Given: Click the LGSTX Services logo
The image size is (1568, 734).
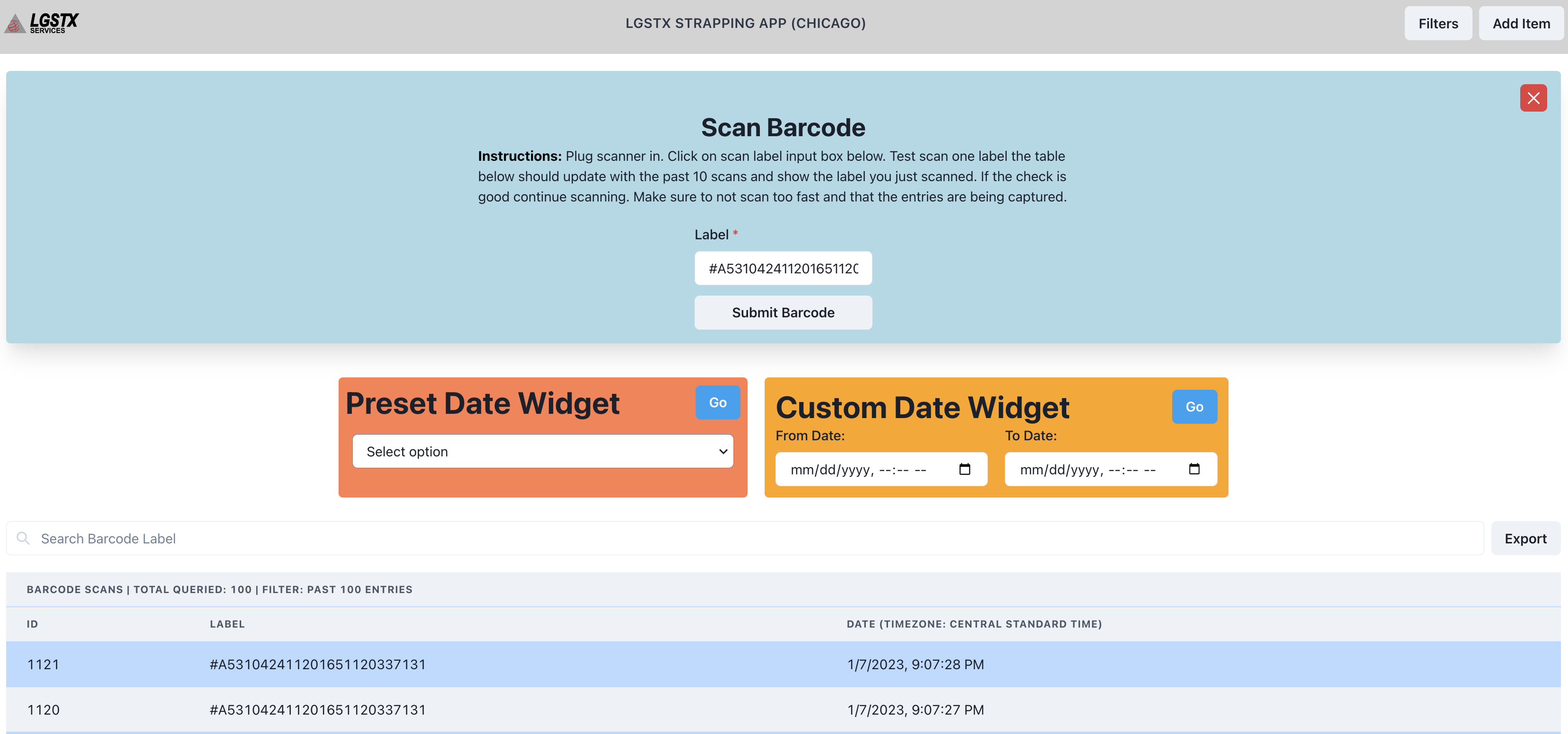Looking at the screenshot, I should click(40, 23).
